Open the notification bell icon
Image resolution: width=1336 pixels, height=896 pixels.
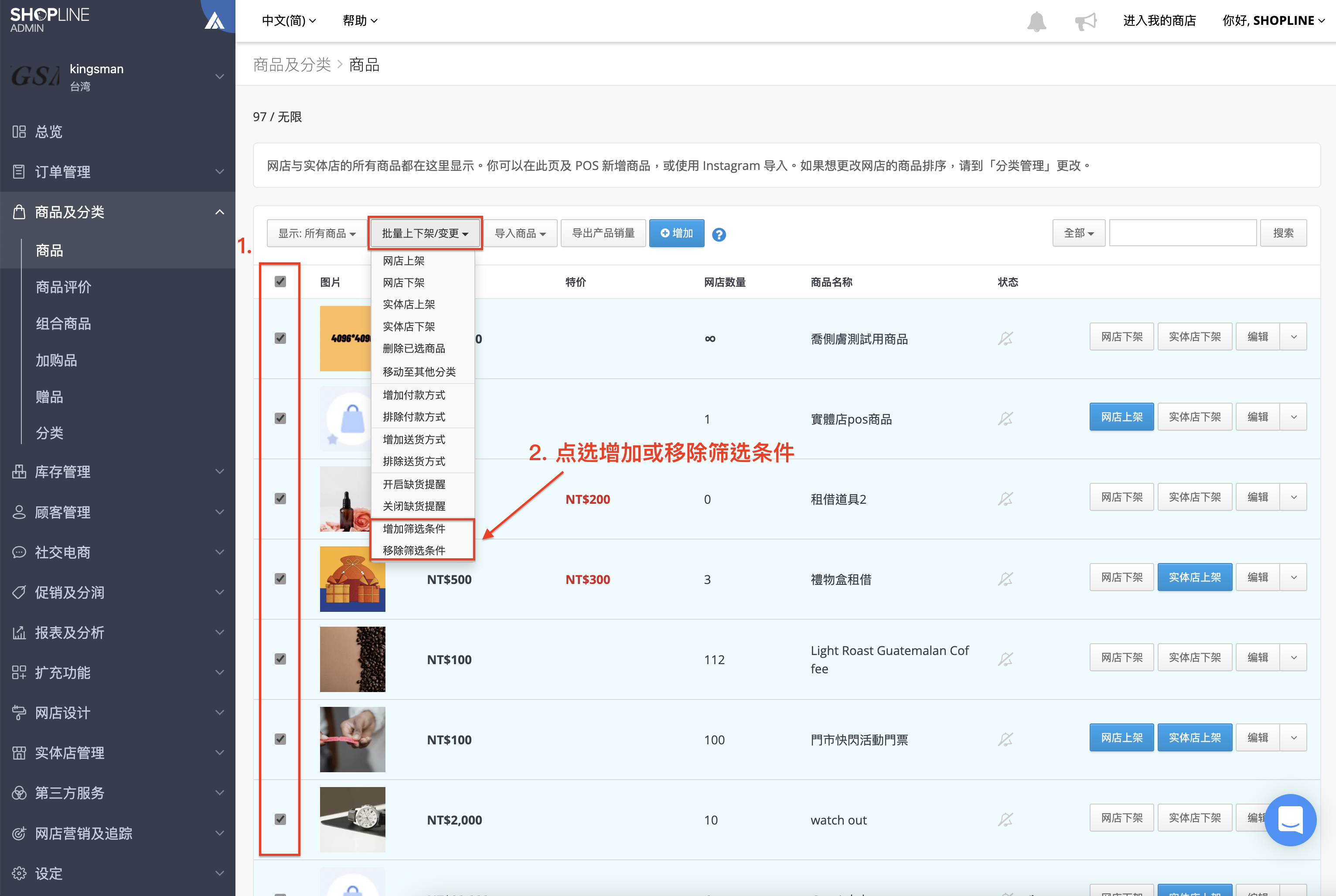(1036, 21)
